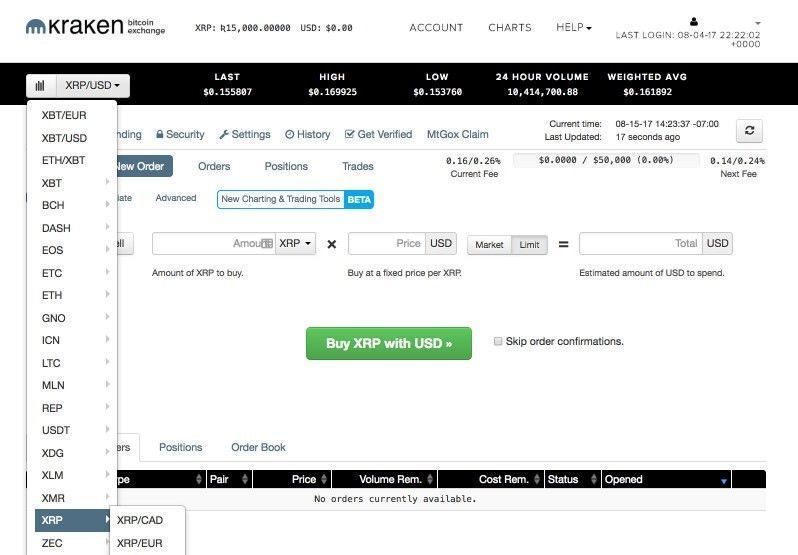Expand the XMR submenu

[x=72, y=498]
